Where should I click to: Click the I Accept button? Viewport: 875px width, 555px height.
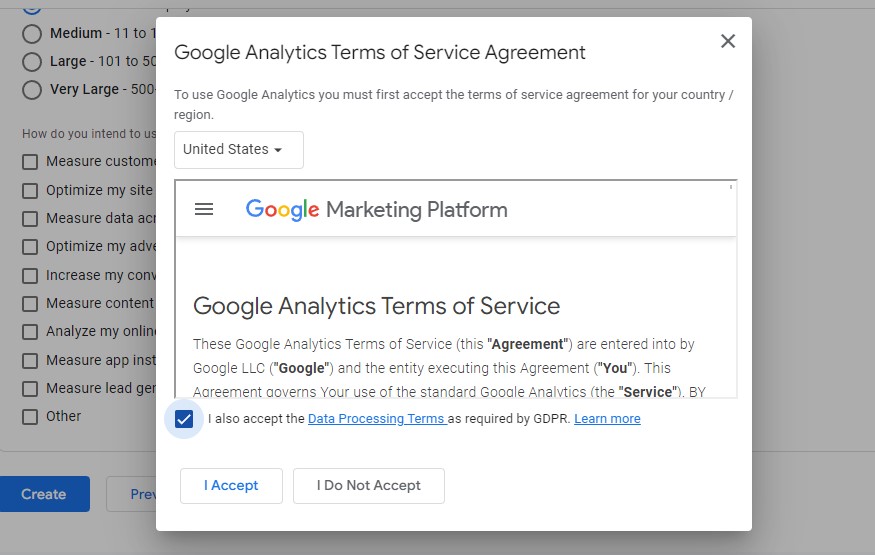(231, 485)
